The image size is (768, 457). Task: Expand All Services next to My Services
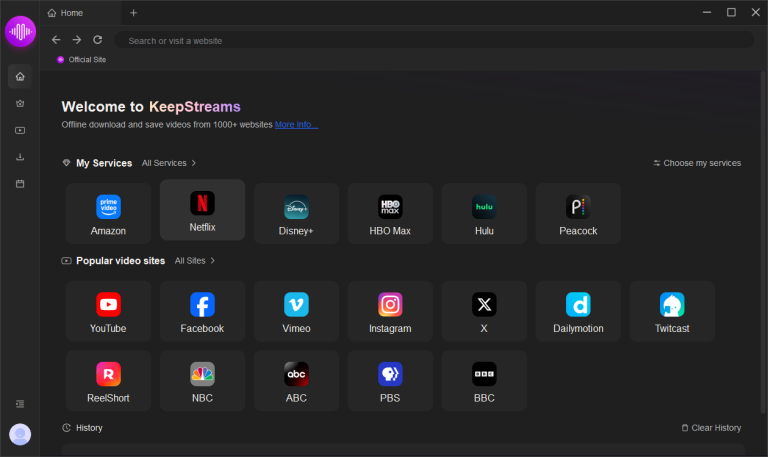[169, 163]
